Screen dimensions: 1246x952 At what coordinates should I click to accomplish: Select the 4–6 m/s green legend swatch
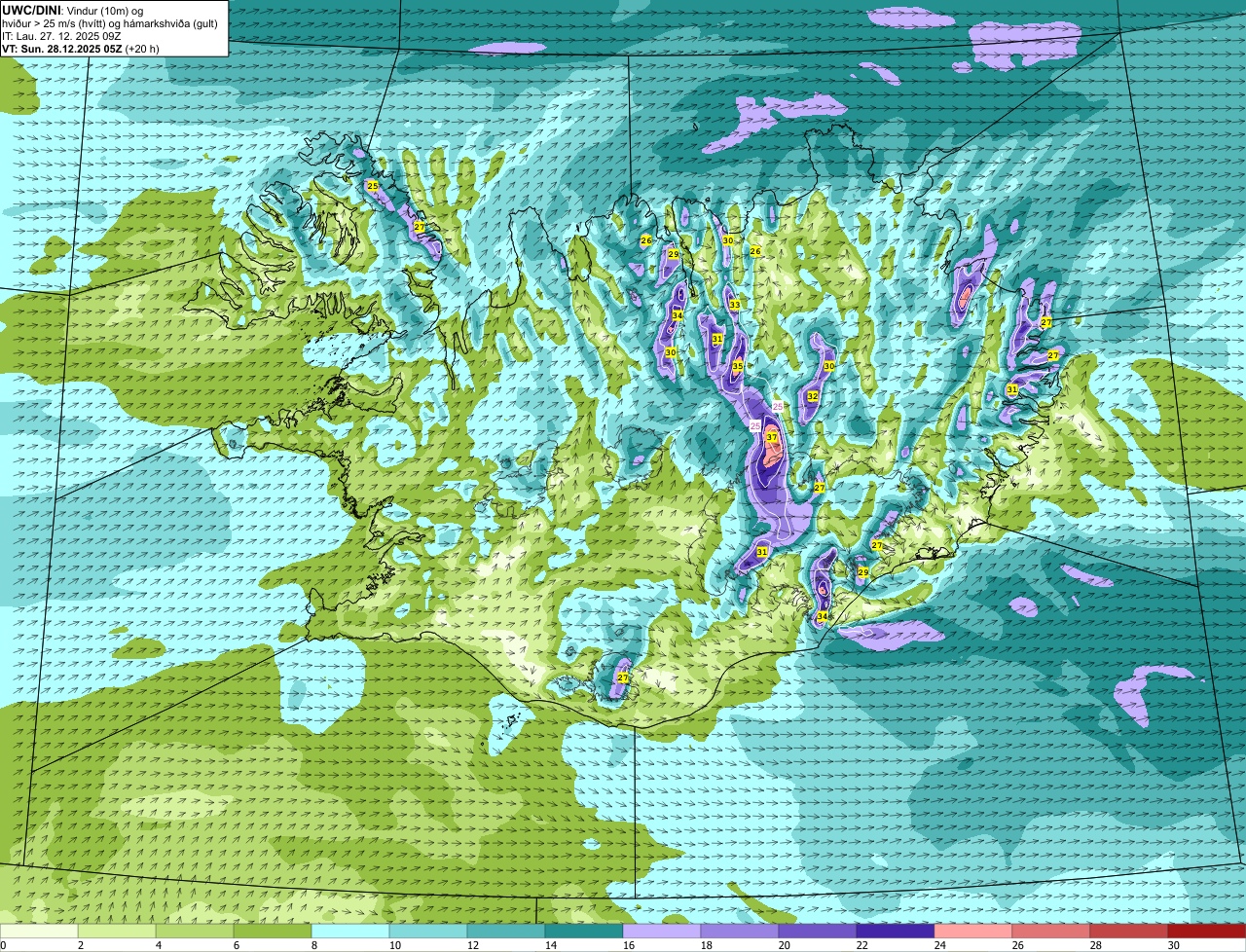[195, 931]
